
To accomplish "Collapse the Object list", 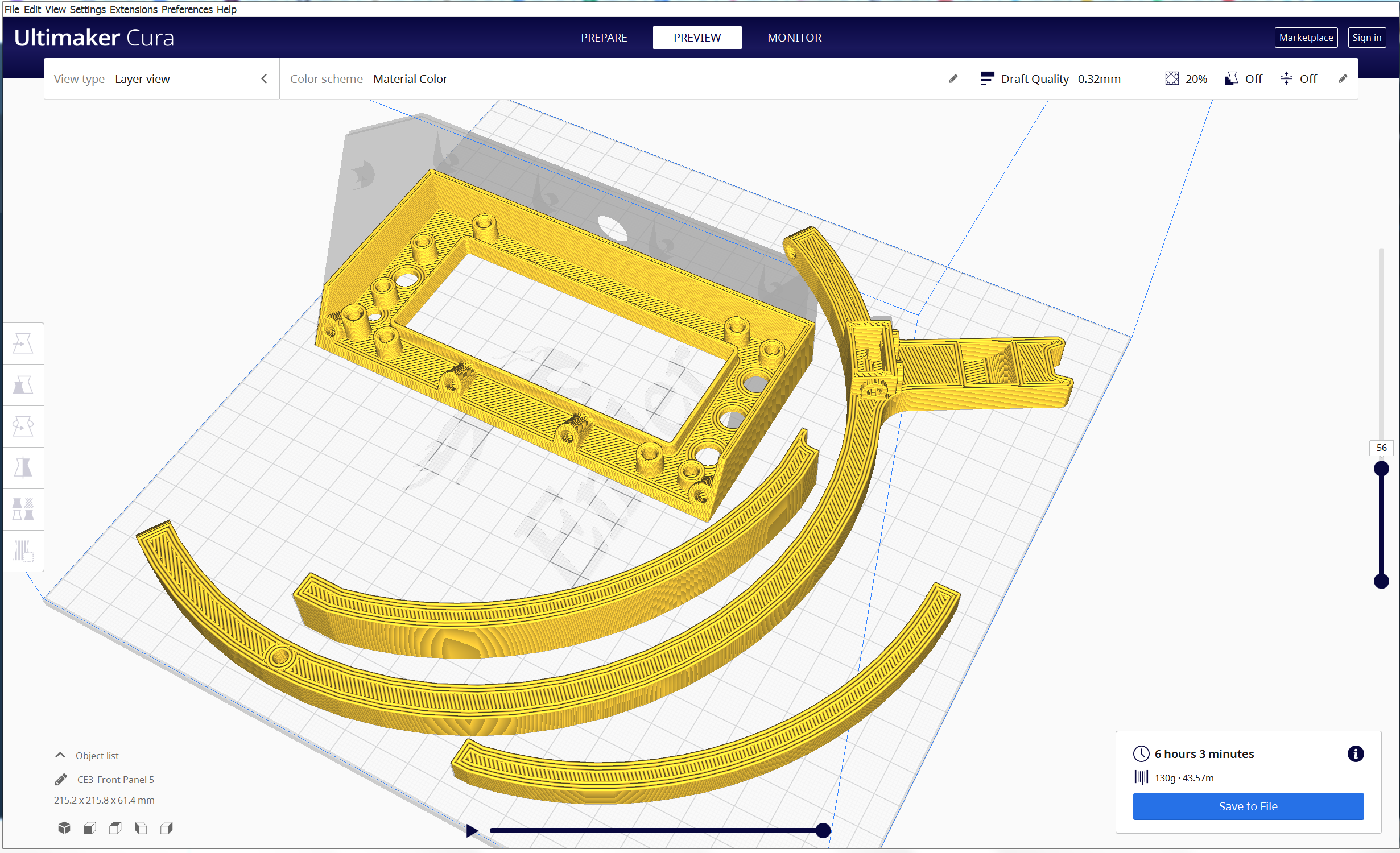I will click(60, 756).
